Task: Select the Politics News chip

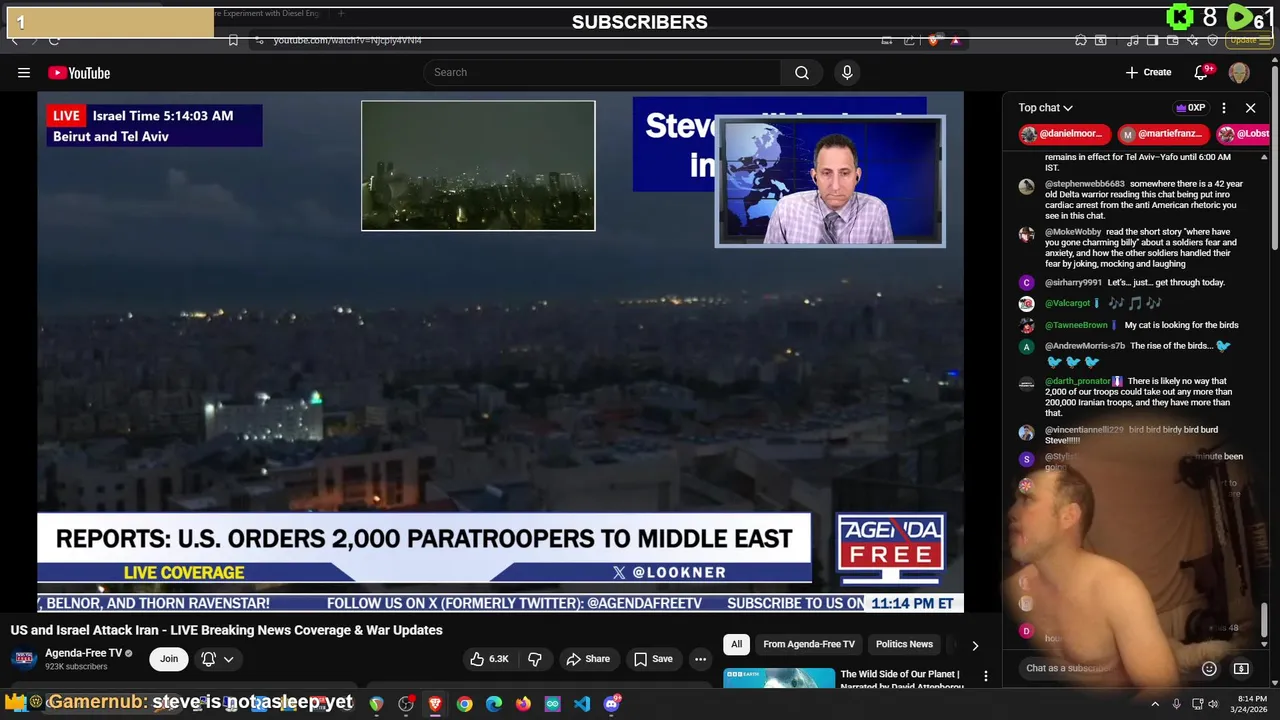Action: tap(904, 644)
